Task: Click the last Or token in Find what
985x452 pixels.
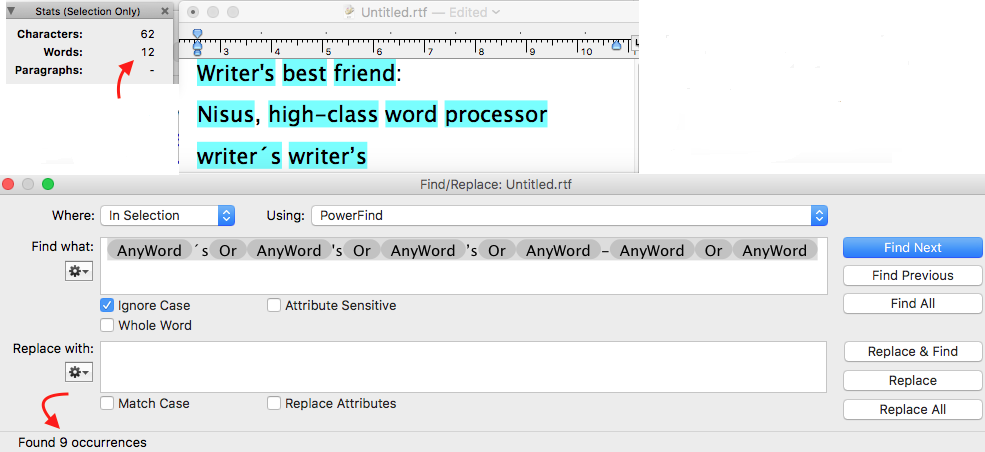Action: 714,251
